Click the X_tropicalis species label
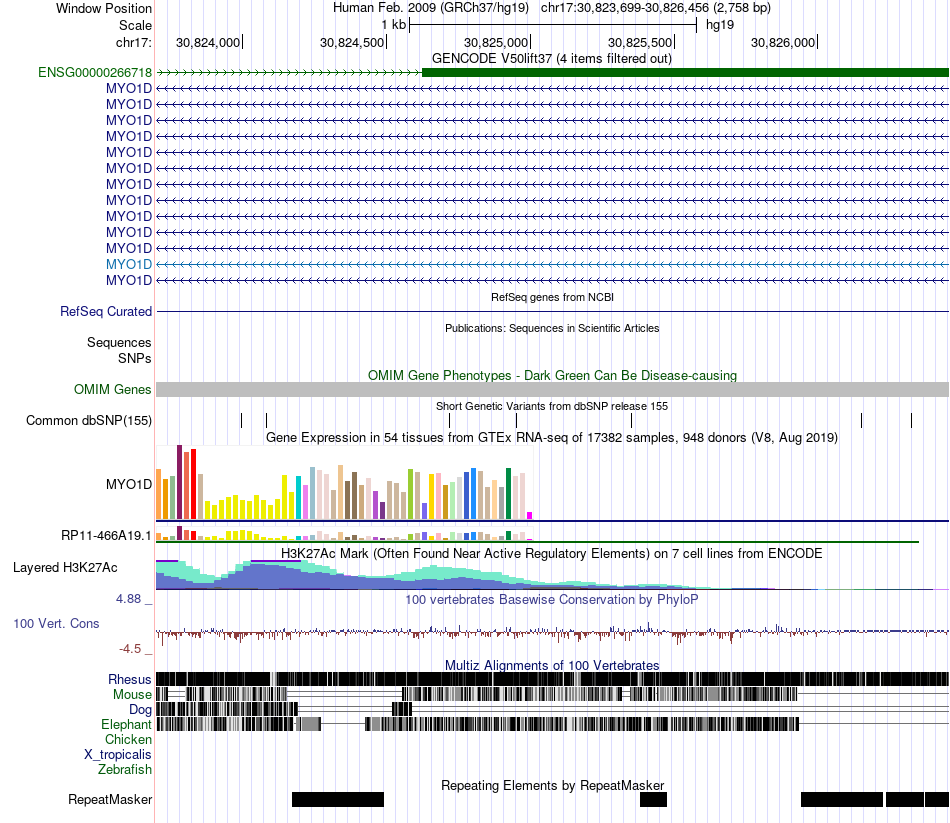 [x=118, y=755]
